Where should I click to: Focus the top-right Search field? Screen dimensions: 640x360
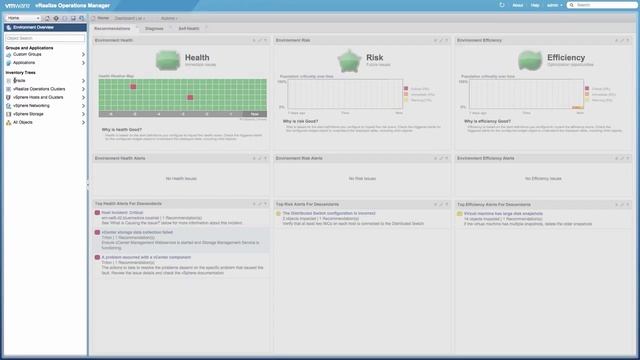click(602, 5)
